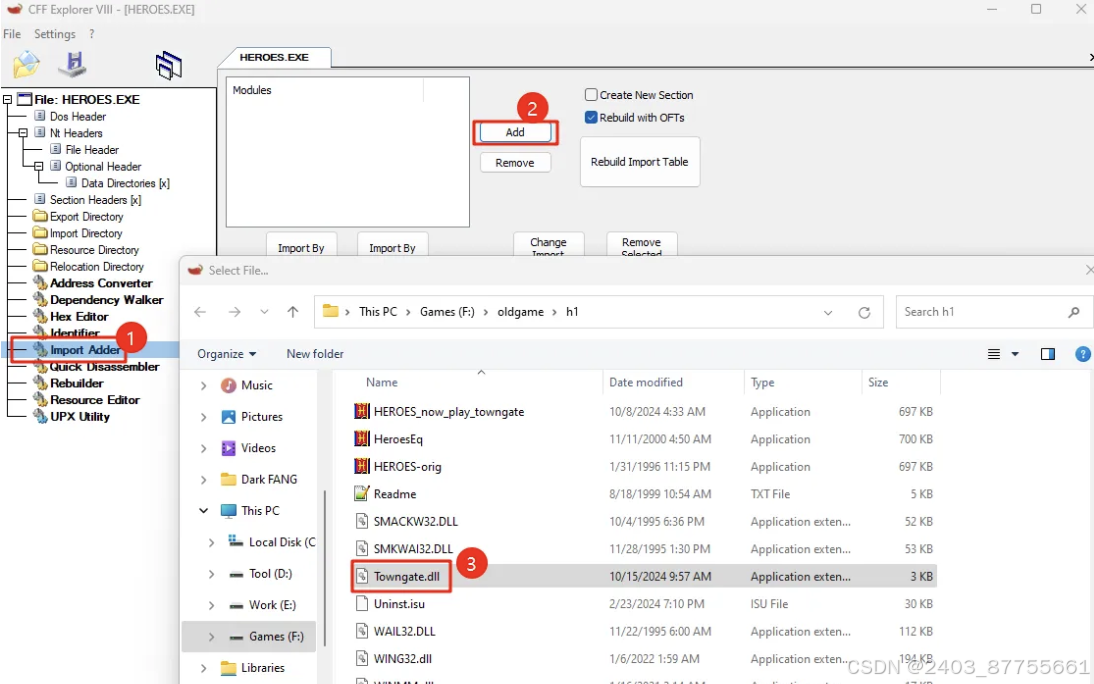Uncheck Rebuild with OFTs checkbox
Viewport: 1094px width, 684px height.
tap(591, 117)
